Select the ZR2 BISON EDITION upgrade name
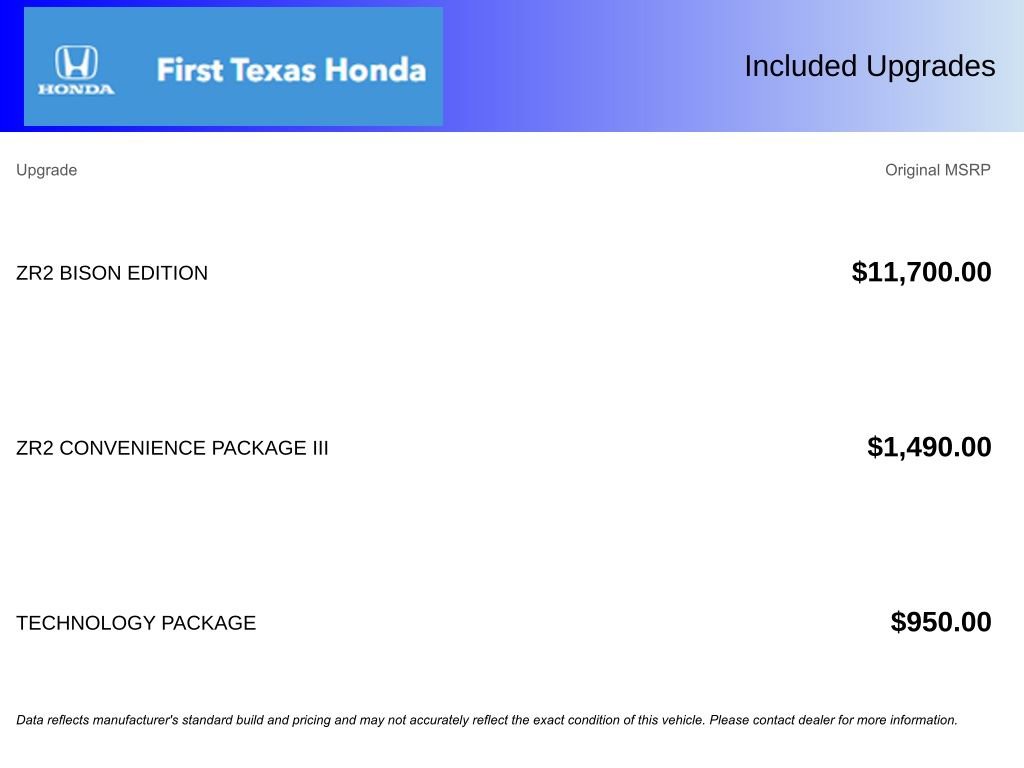 coord(112,273)
